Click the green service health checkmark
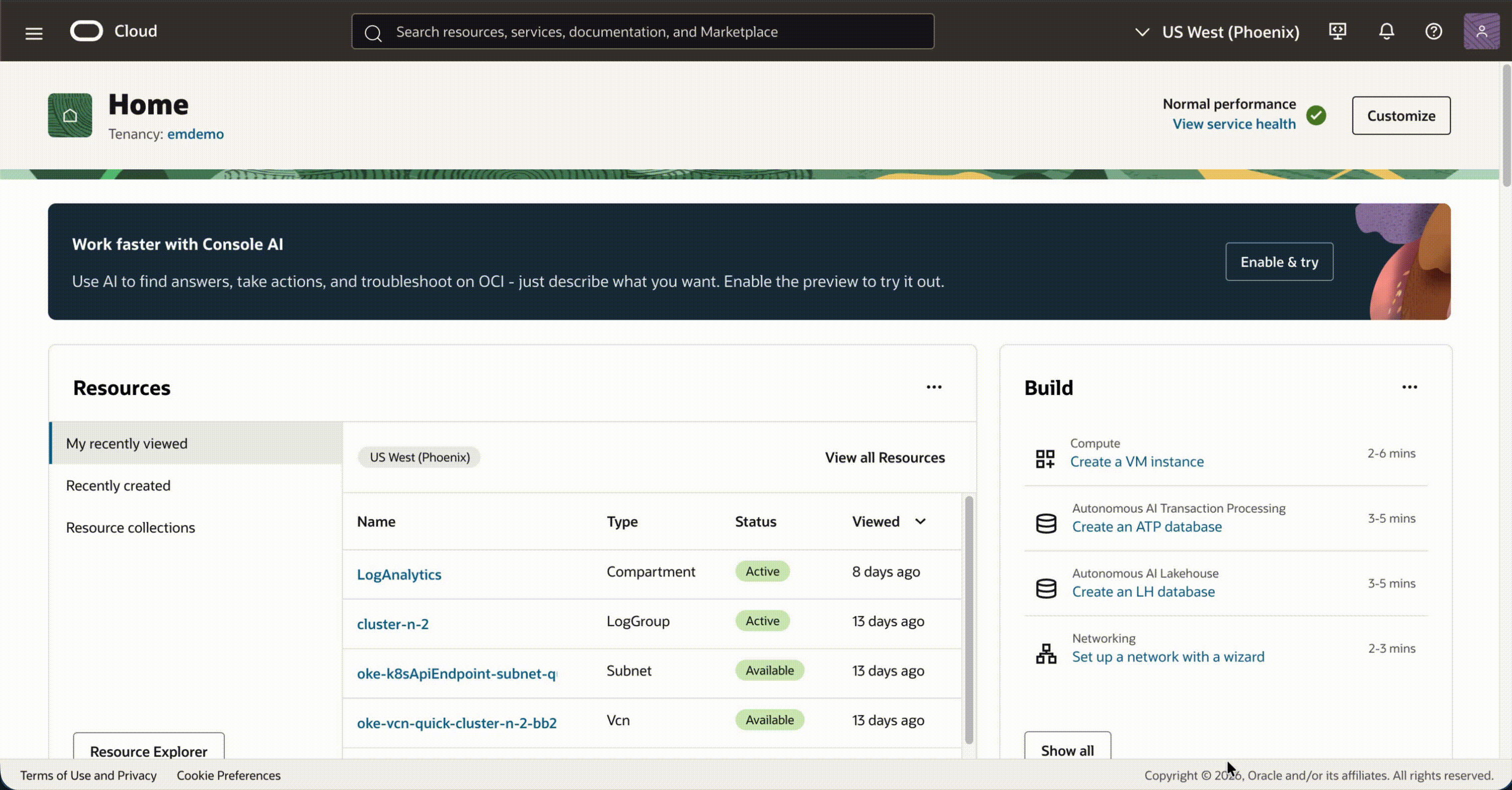This screenshot has height=790, width=1512. [1317, 115]
